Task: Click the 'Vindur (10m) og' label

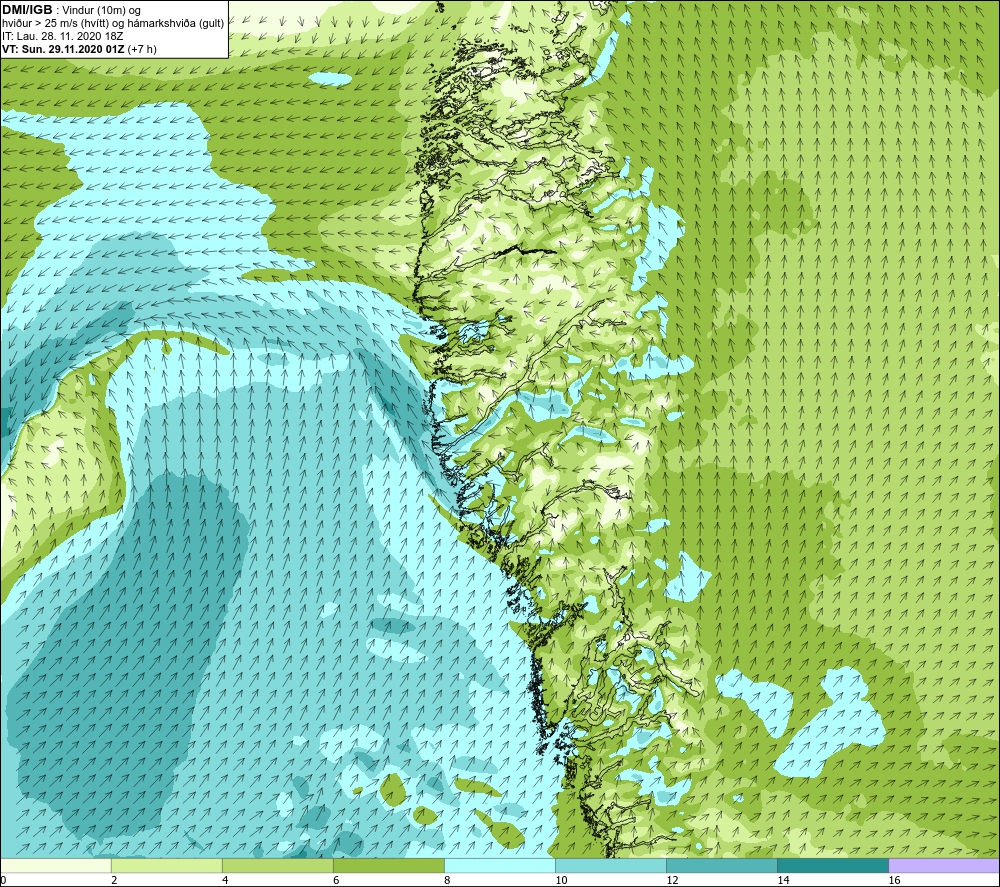Action: click(102, 11)
